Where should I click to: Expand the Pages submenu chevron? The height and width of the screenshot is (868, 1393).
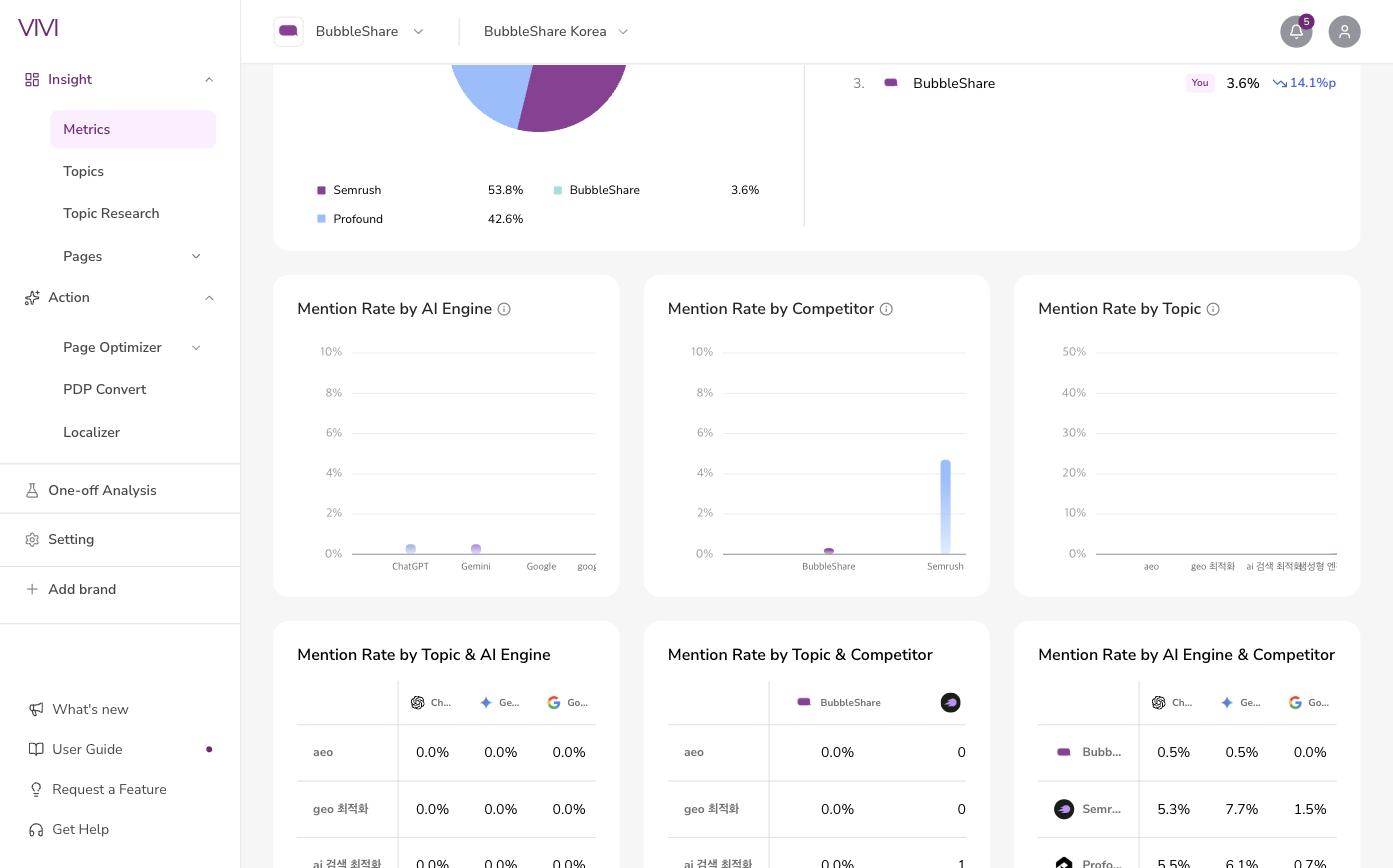196,256
